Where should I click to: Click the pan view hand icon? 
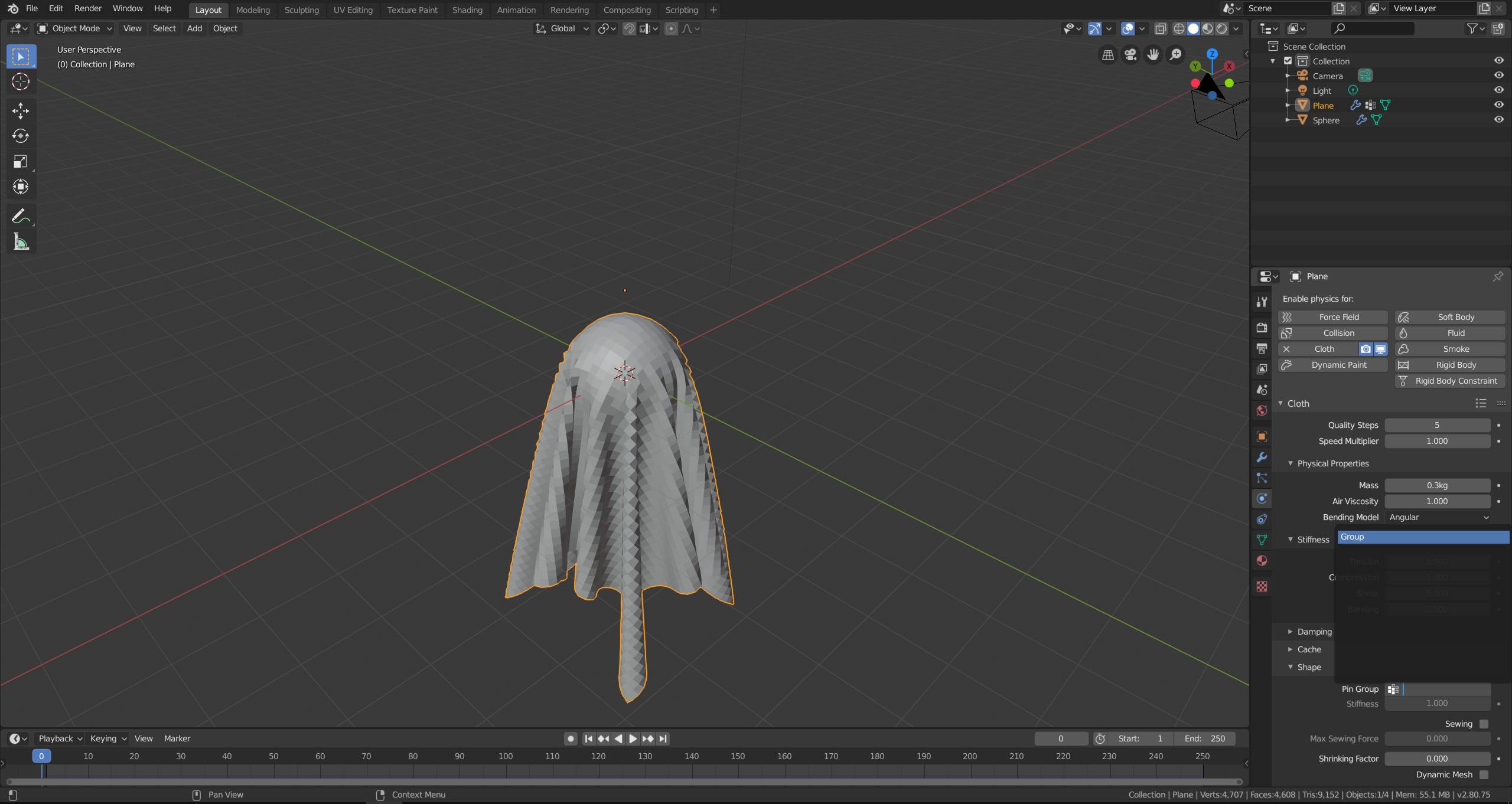1153,55
